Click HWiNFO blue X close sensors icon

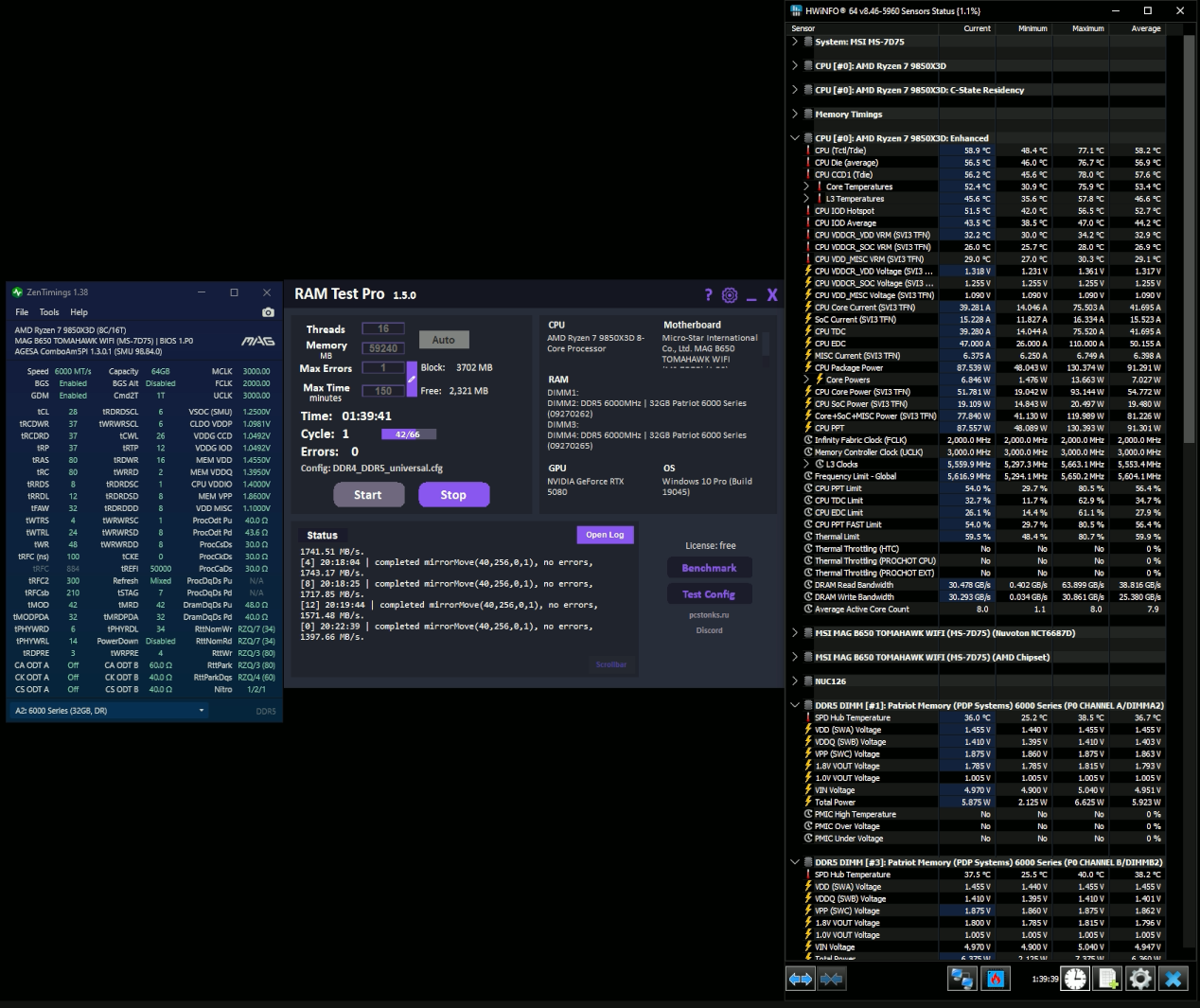pos(1174,979)
